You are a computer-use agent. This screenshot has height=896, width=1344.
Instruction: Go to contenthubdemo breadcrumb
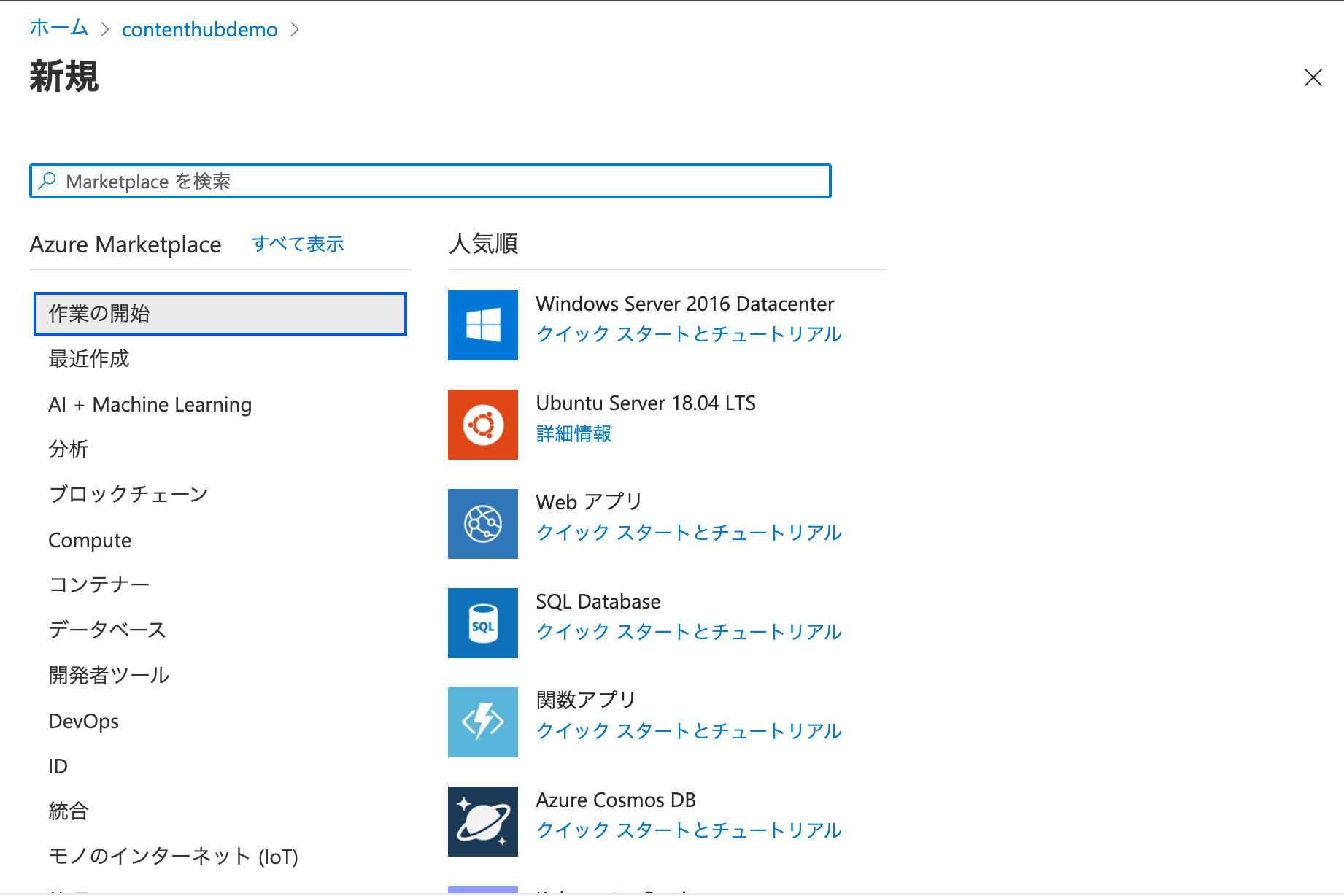point(199,29)
